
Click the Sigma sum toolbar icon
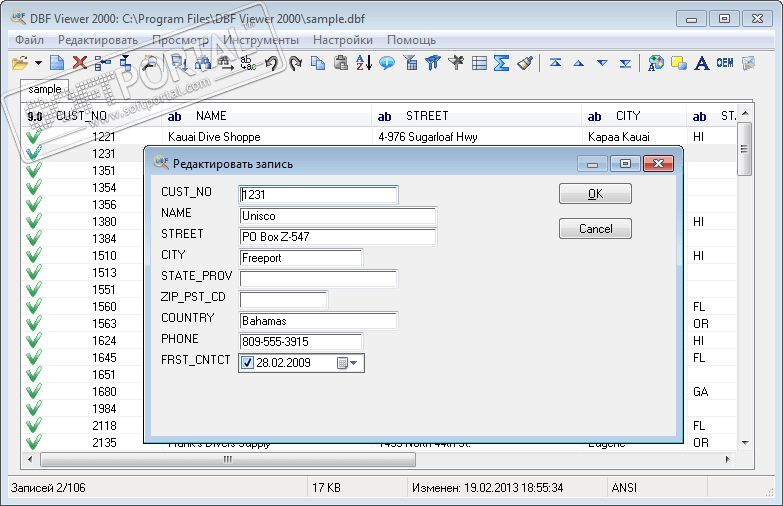click(501, 63)
